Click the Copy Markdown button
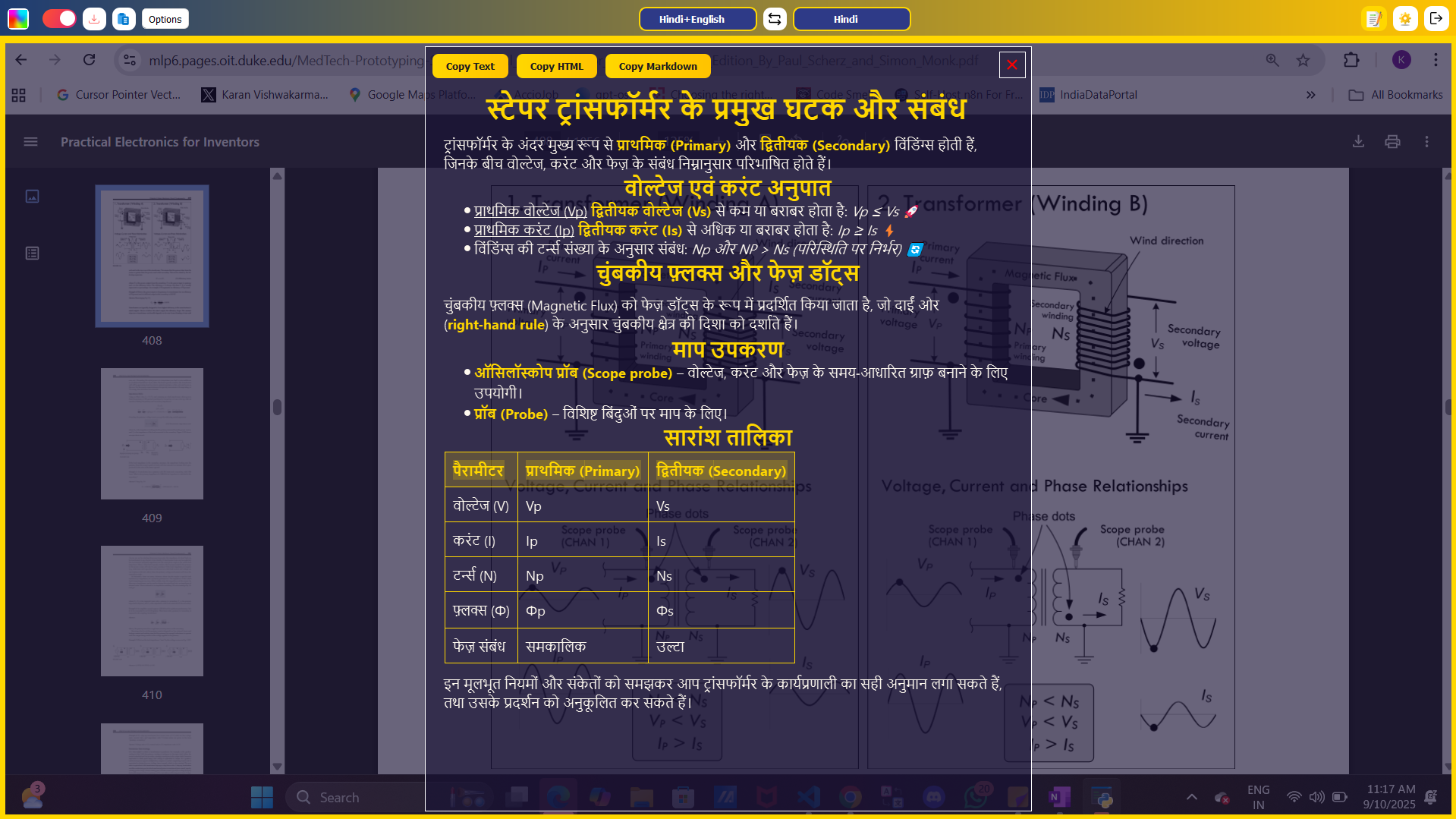The height and width of the screenshot is (819, 1456). (657, 66)
